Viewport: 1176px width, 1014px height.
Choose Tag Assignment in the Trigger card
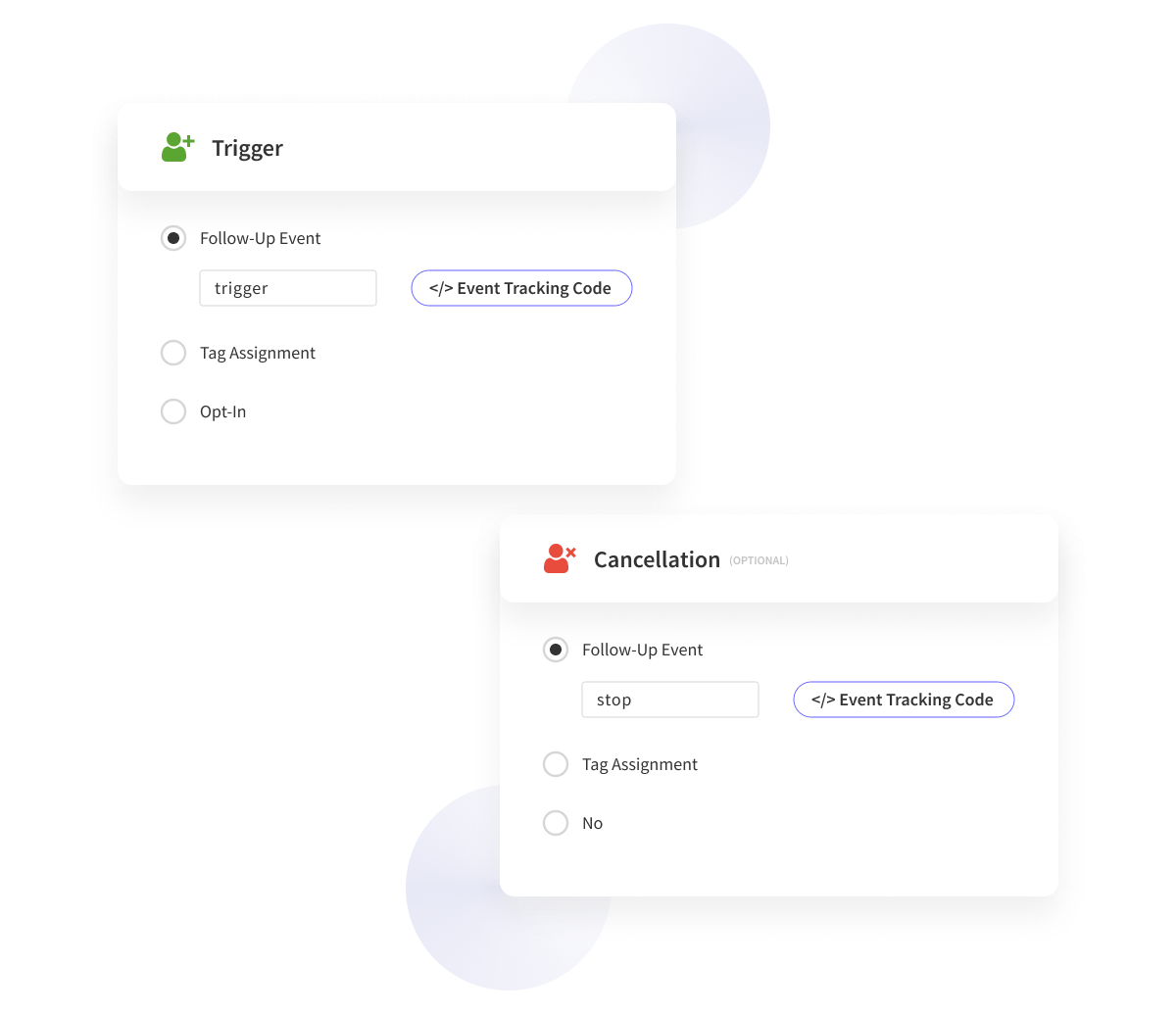[x=173, y=353]
